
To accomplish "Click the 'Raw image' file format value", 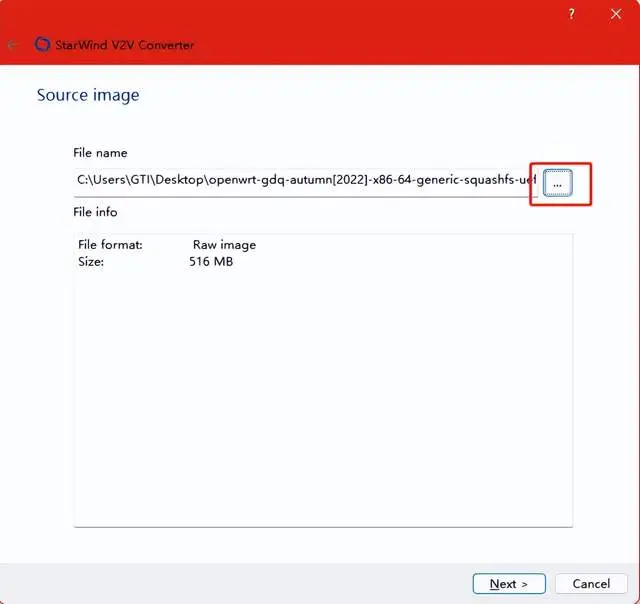I will [224, 245].
